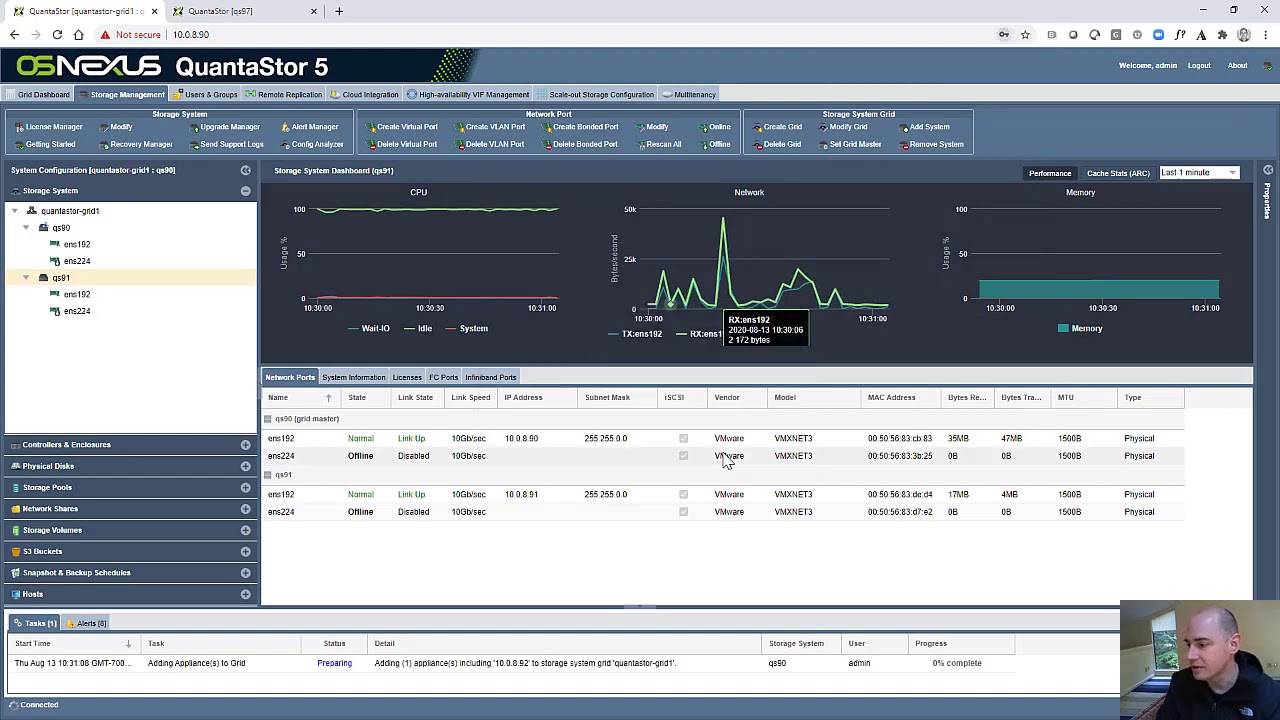This screenshot has height=720, width=1280.
Task: Bookmark this page star icon
Action: 1025,35
